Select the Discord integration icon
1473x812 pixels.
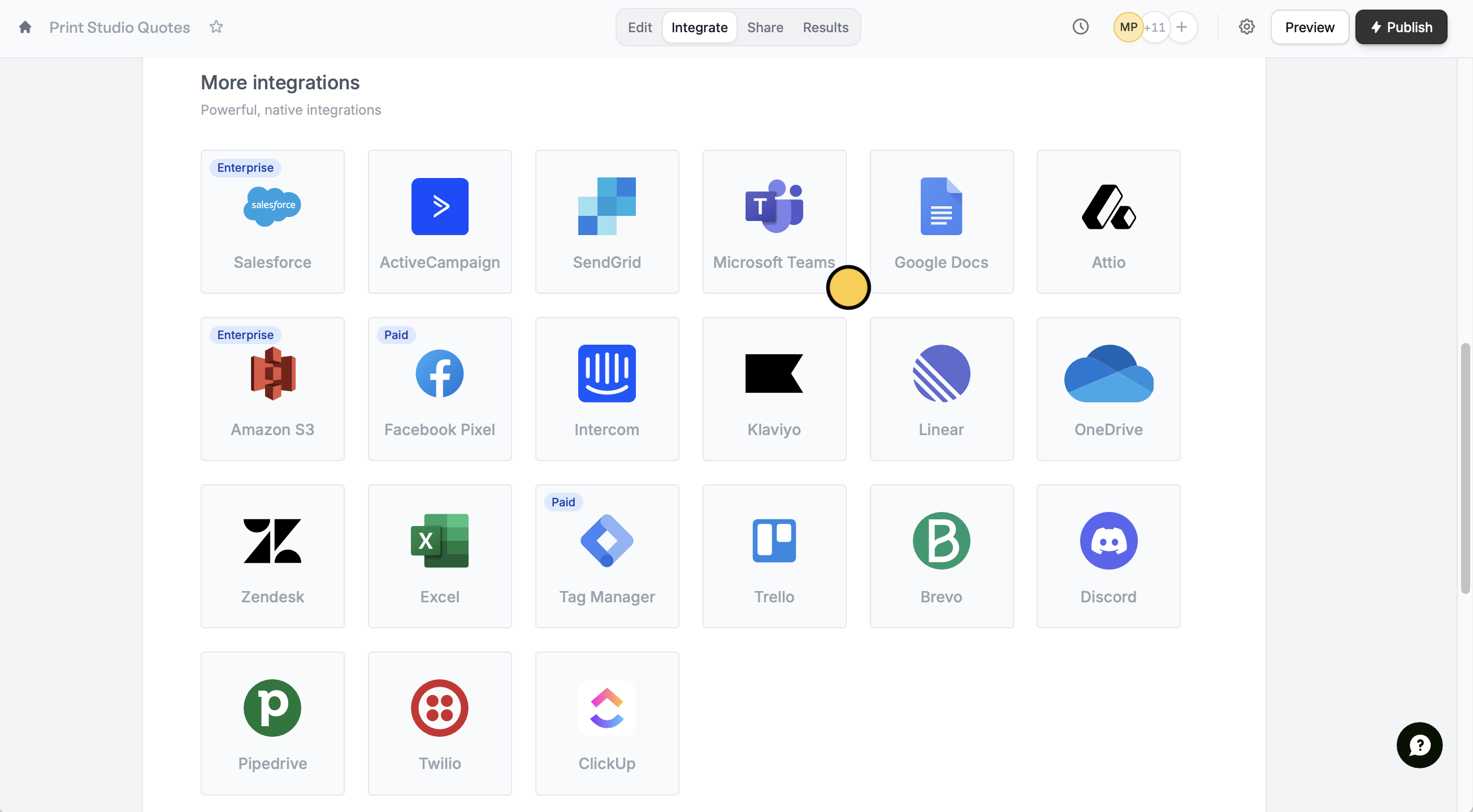tap(1108, 540)
